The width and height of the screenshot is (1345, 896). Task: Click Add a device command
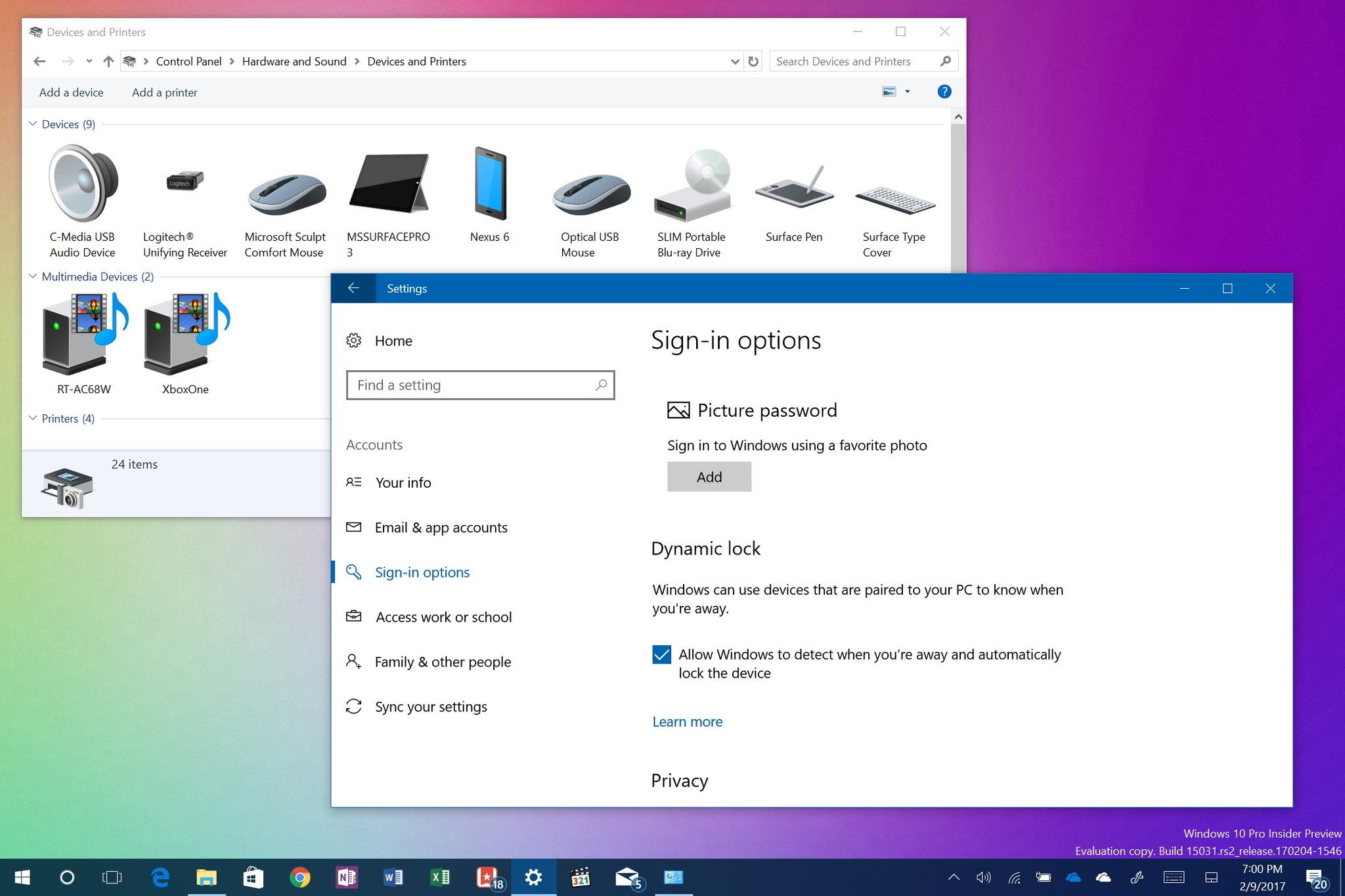point(71,93)
